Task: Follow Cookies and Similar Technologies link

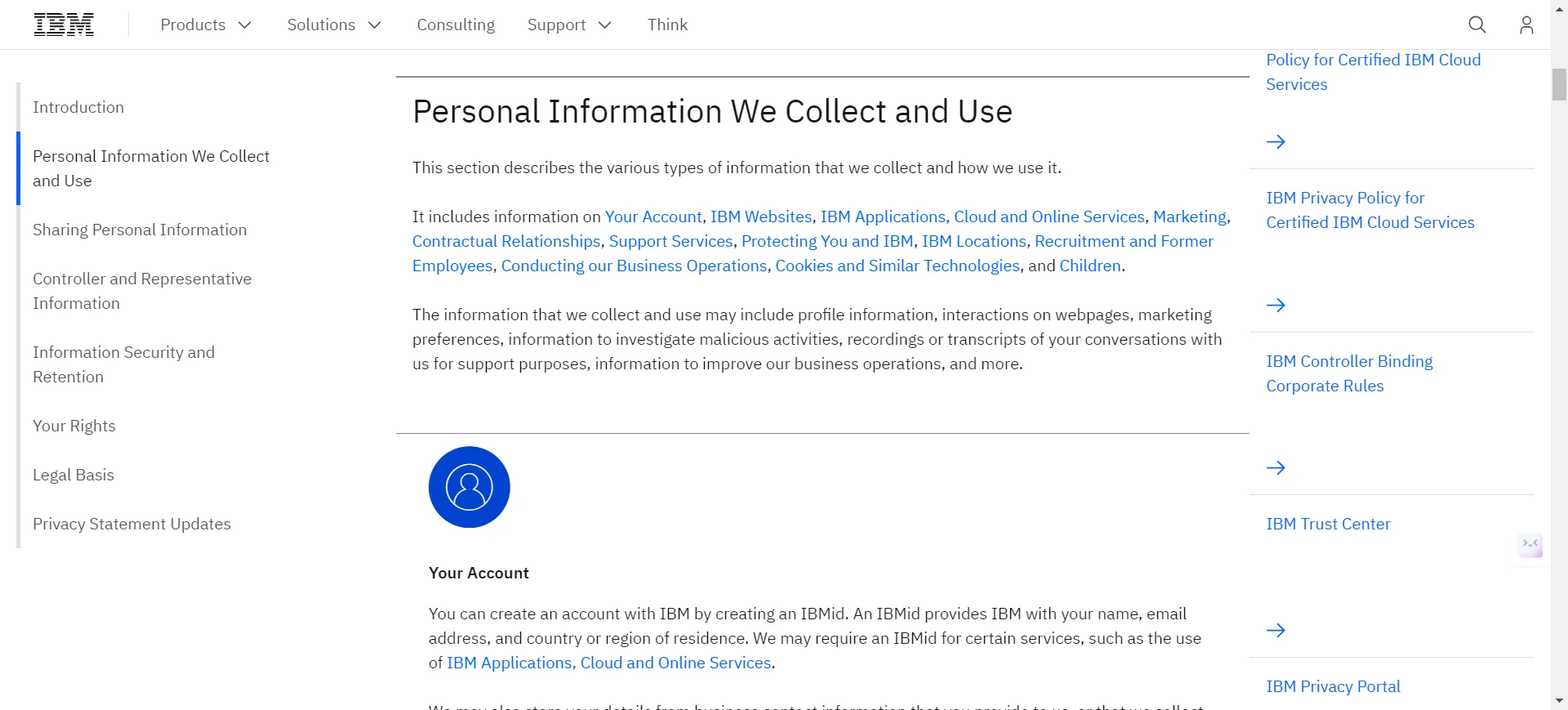Action: (x=898, y=266)
